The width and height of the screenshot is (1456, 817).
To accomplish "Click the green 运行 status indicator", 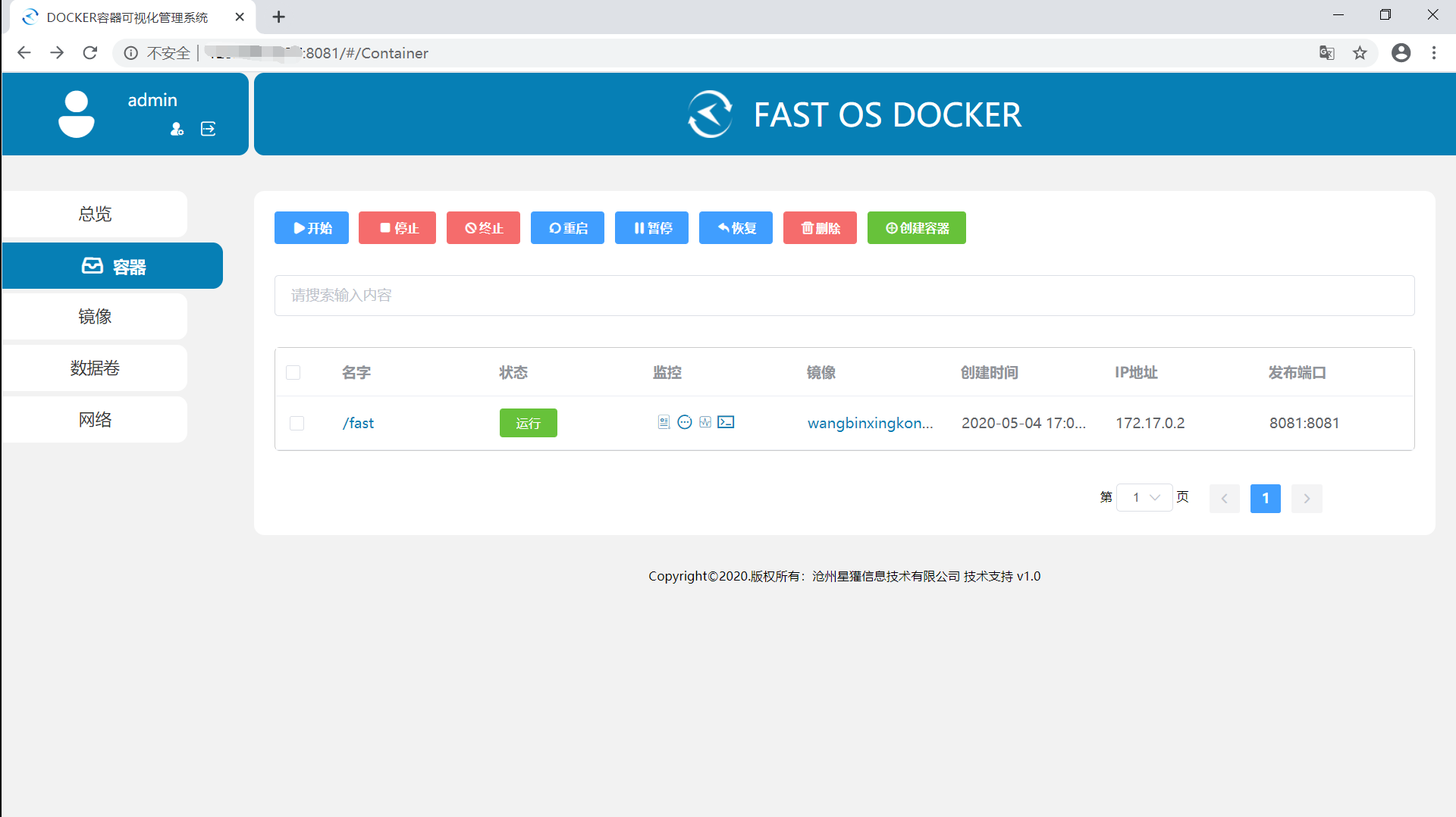I will click(528, 423).
